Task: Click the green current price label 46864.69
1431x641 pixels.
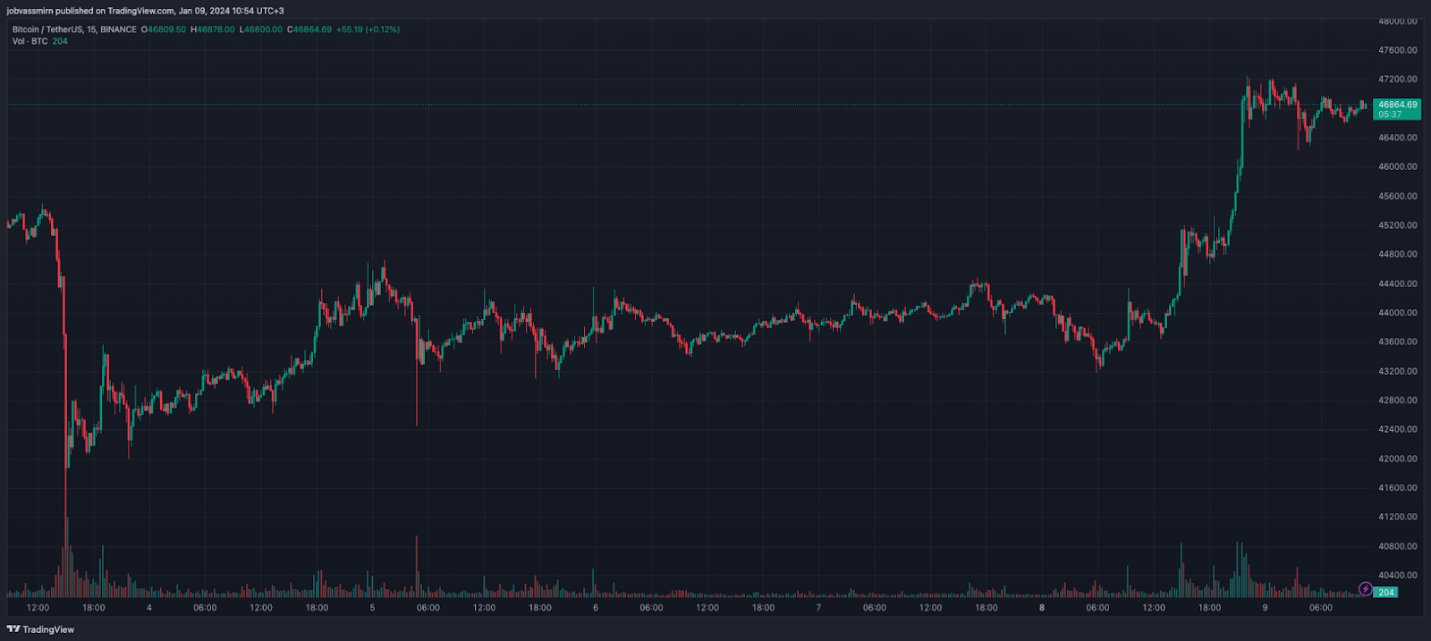Action: (x=1397, y=104)
